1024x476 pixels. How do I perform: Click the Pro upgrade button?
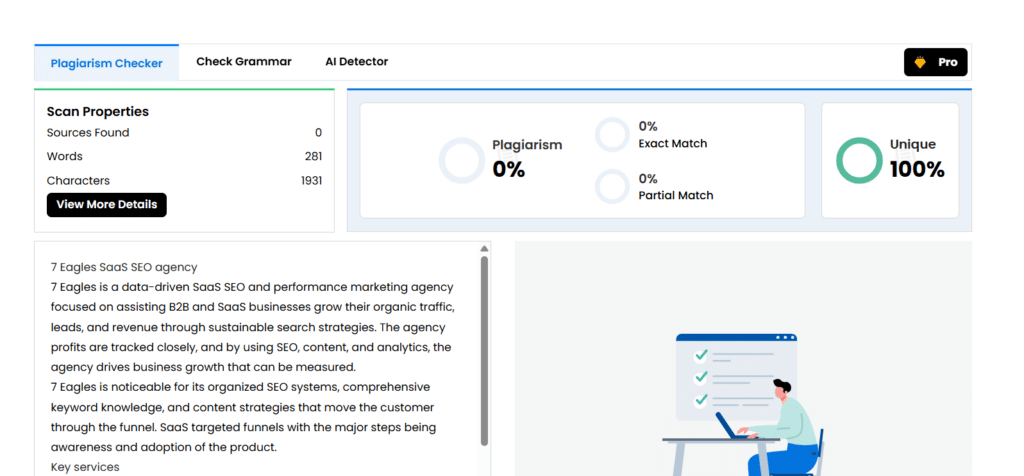[936, 62]
